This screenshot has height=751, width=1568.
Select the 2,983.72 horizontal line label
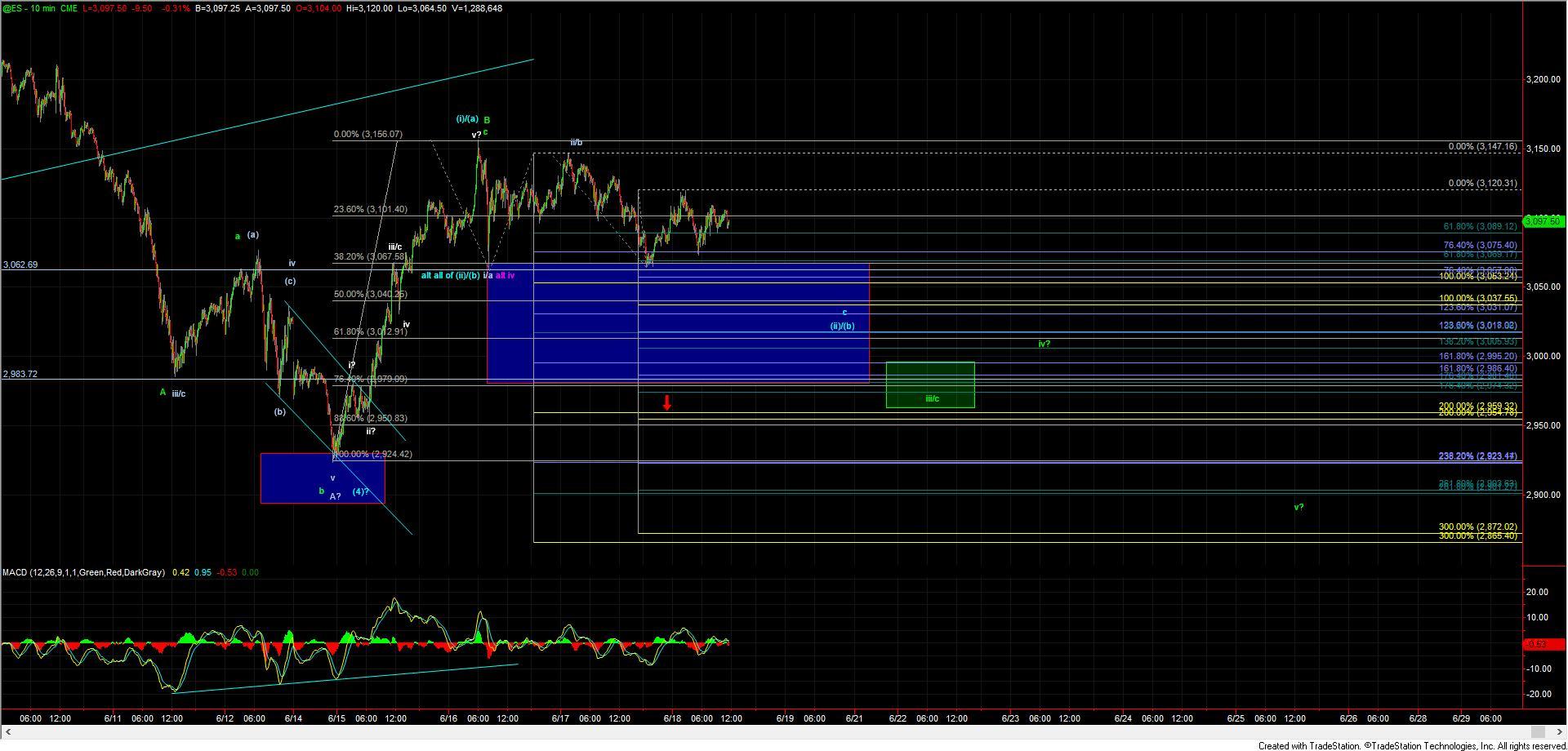pyautogui.click(x=20, y=374)
